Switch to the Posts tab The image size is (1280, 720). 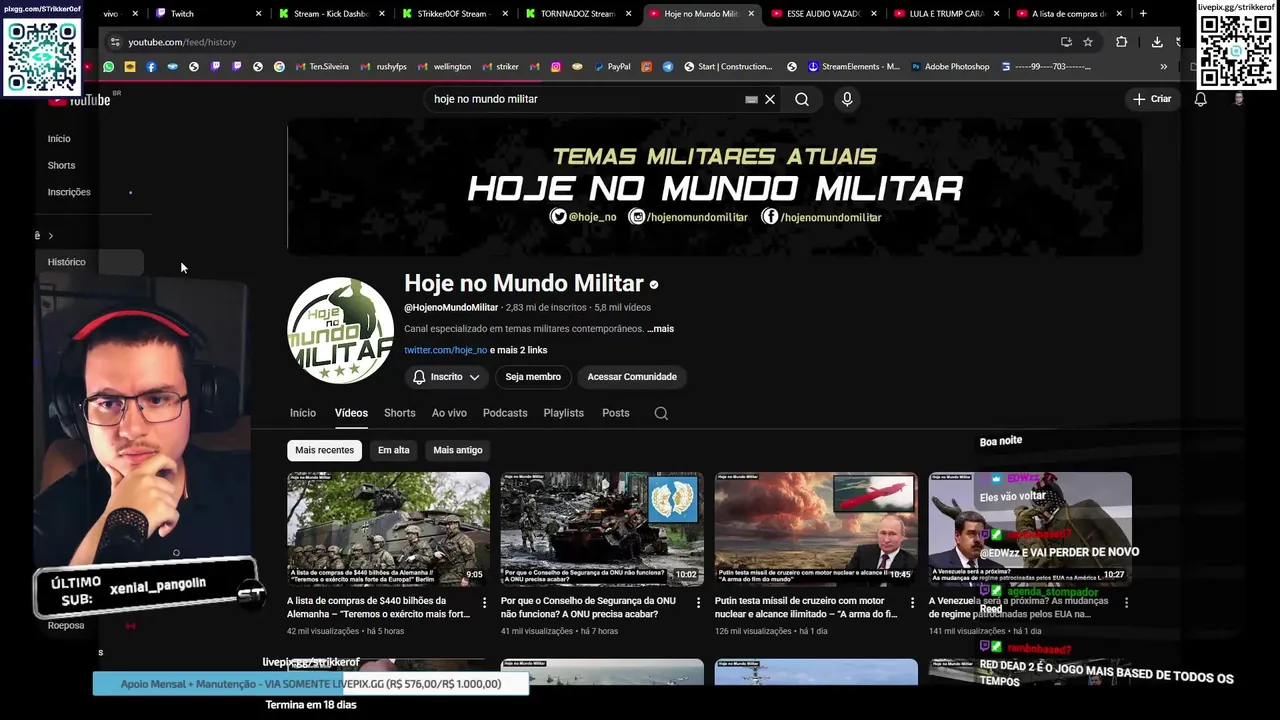(616, 413)
